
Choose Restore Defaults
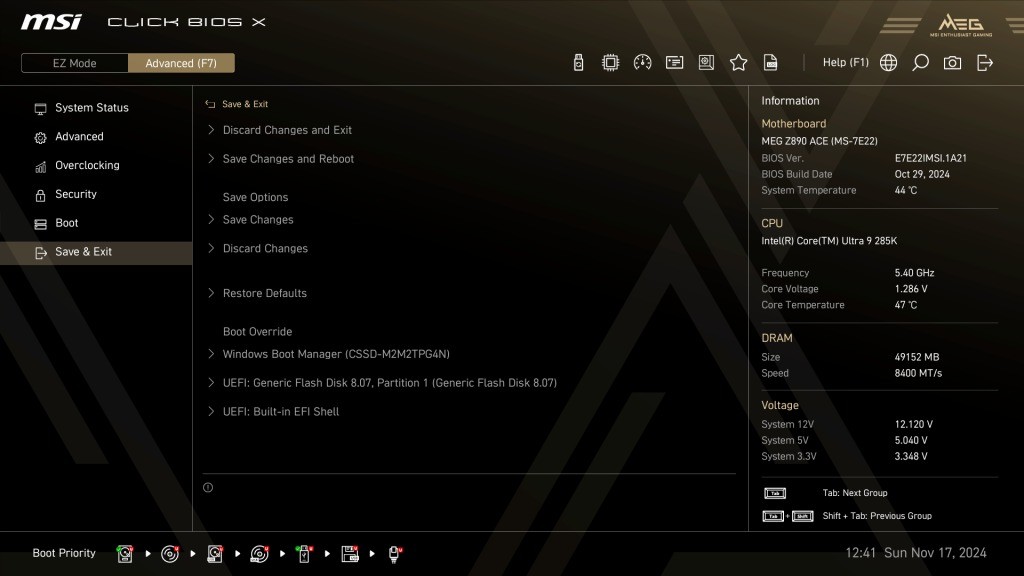tap(264, 293)
